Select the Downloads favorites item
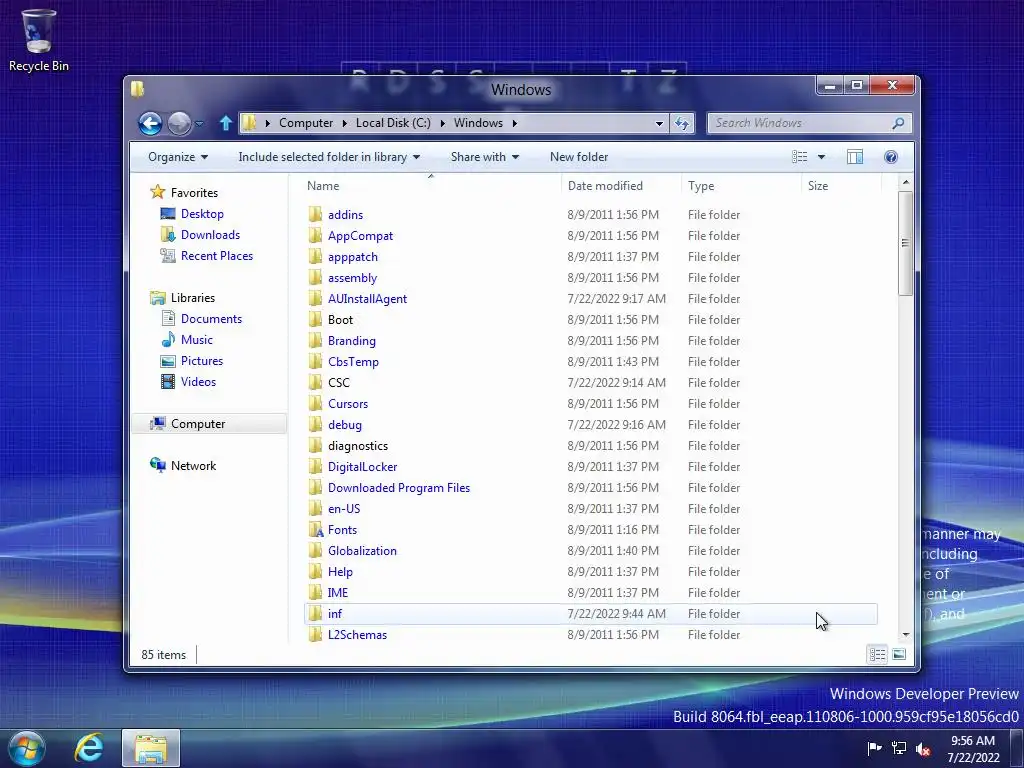This screenshot has height=768, width=1024. pos(210,234)
